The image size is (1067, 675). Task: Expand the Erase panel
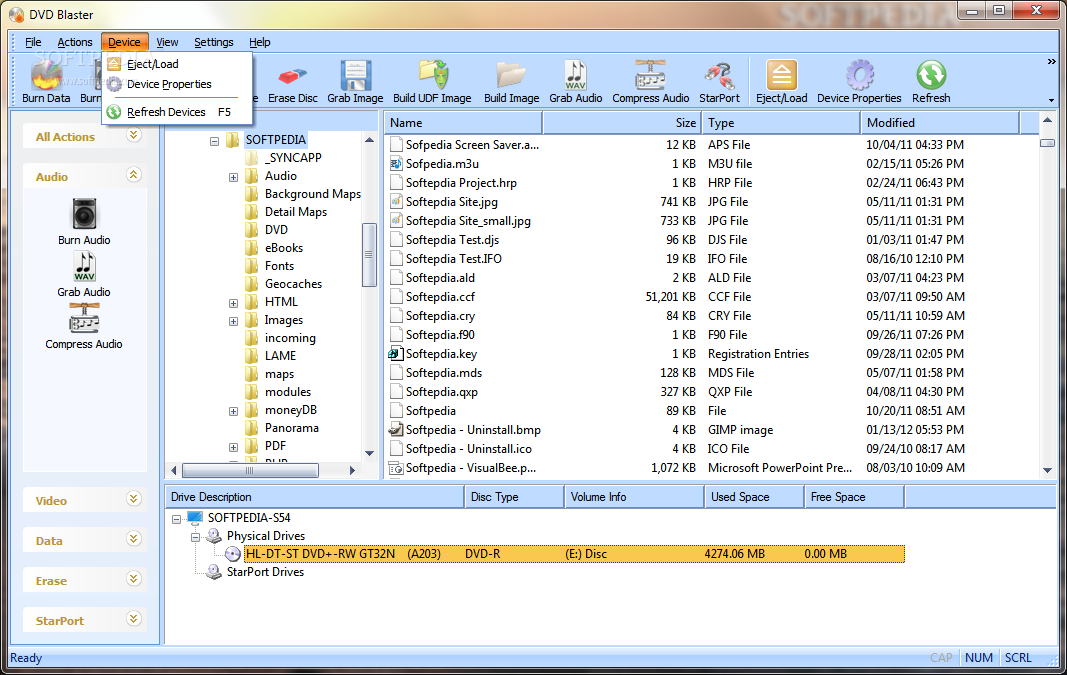pos(133,579)
